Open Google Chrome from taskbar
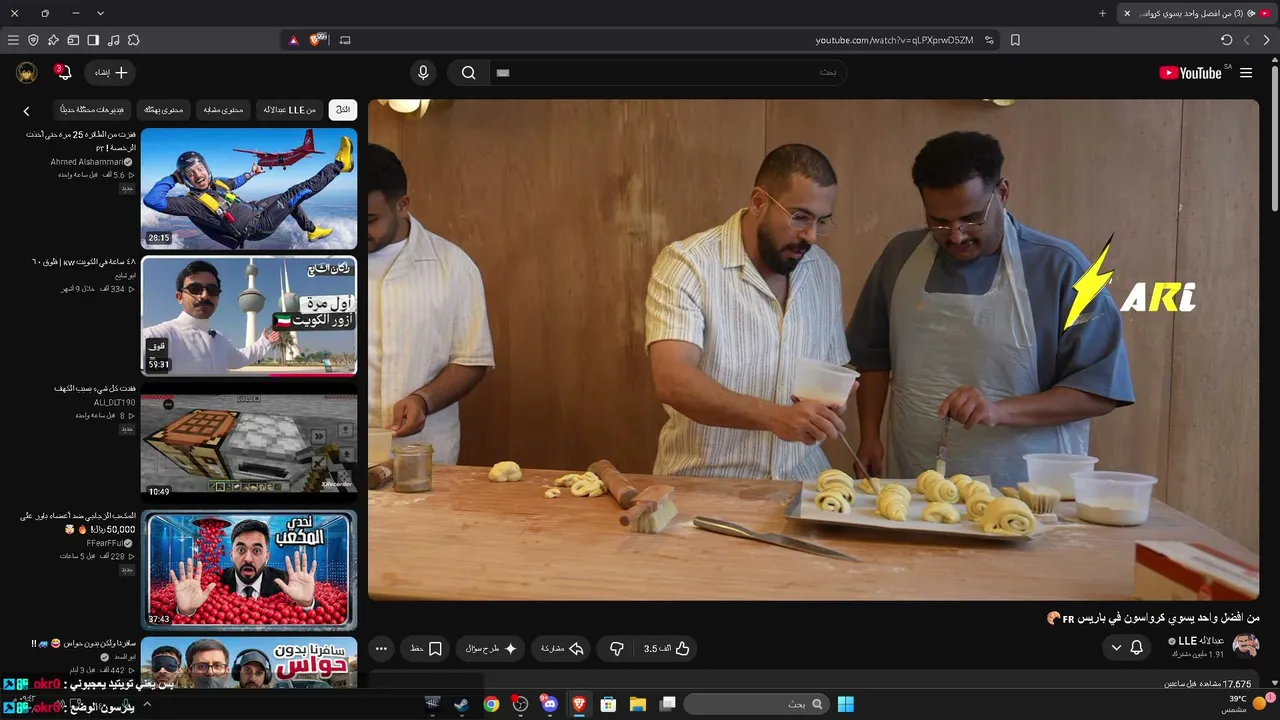The width and height of the screenshot is (1280, 720). [491, 704]
